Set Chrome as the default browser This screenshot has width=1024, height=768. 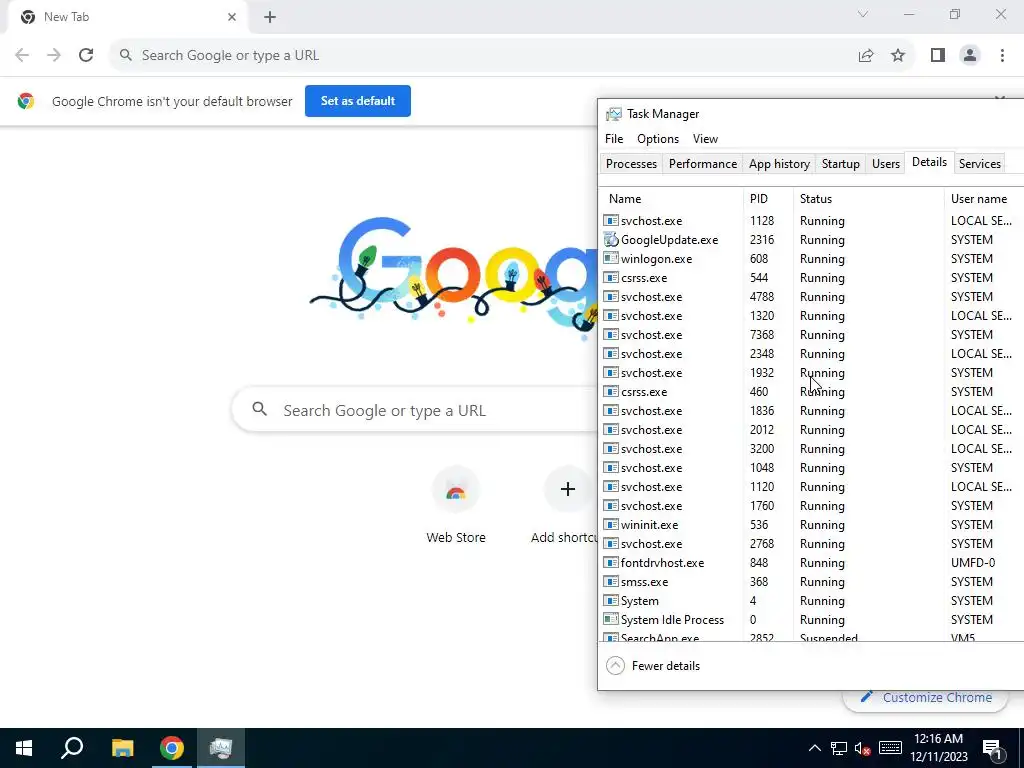[358, 101]
